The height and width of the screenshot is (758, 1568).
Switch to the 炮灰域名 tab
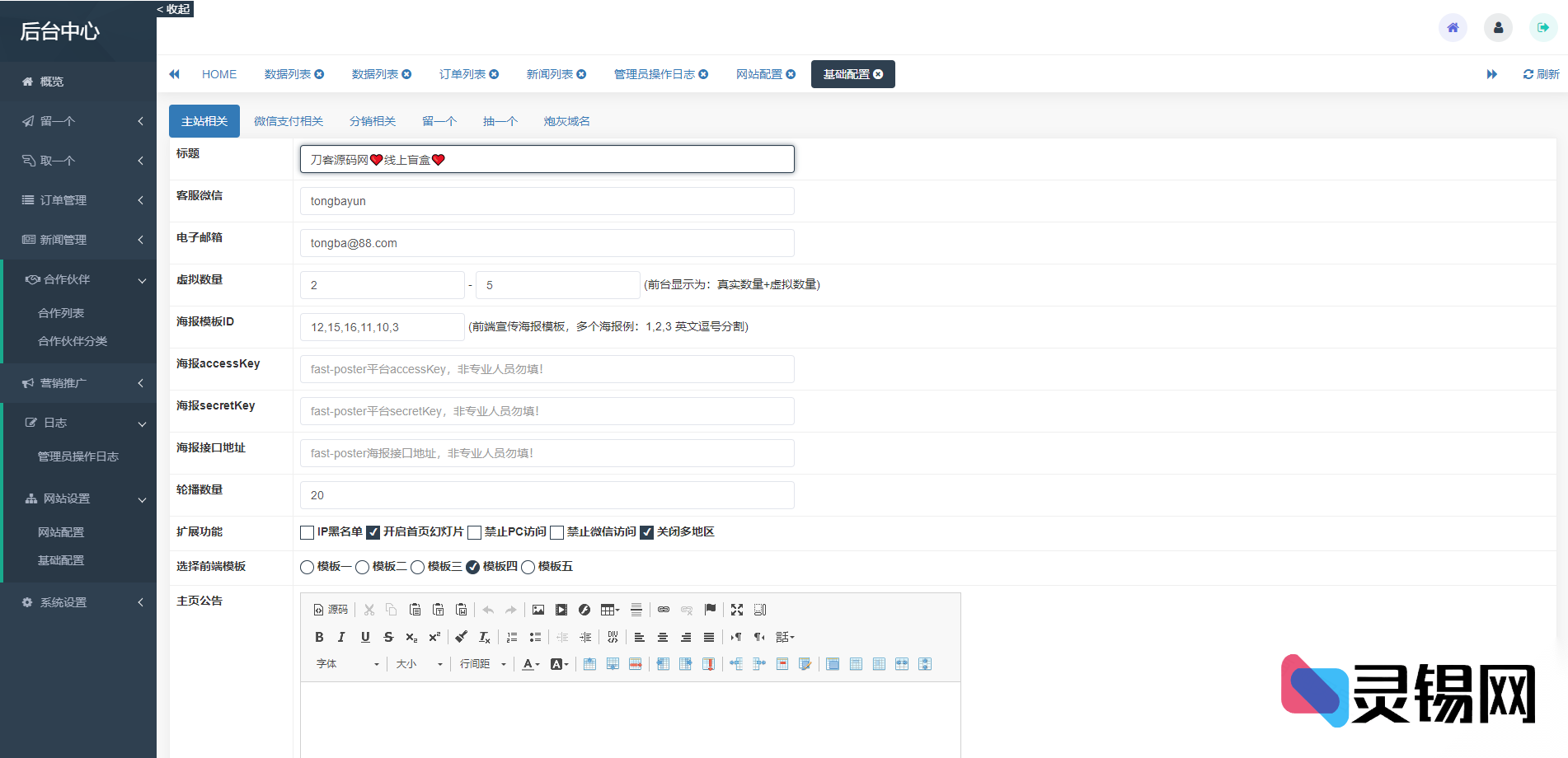(566, 121)
